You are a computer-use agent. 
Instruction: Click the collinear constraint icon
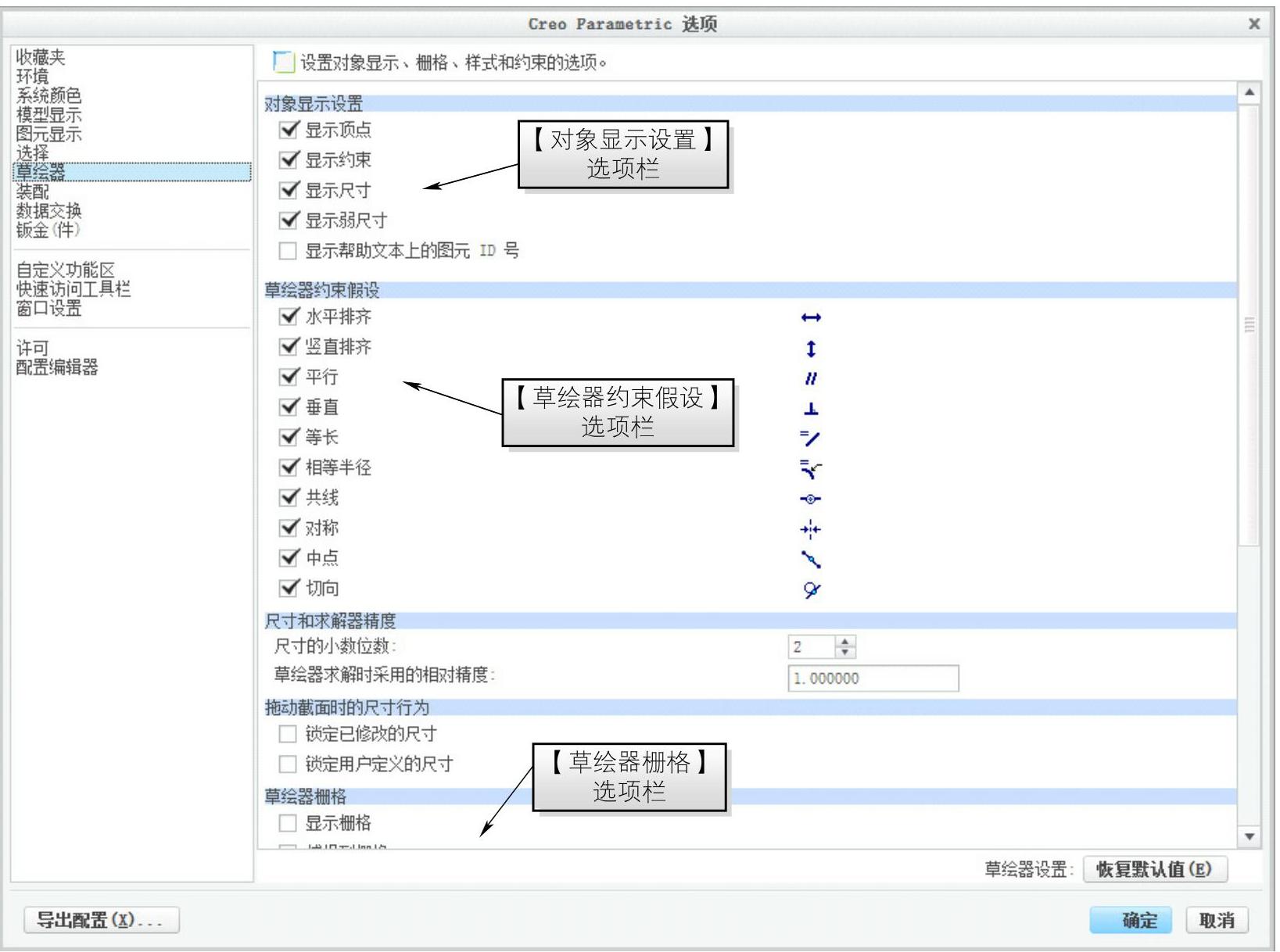click(811, 499)
